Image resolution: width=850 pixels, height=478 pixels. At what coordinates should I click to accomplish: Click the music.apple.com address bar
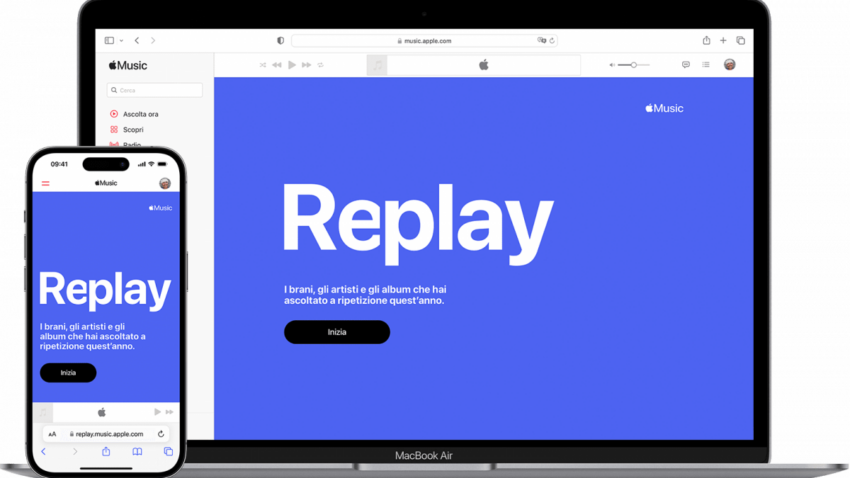point(424,41)
